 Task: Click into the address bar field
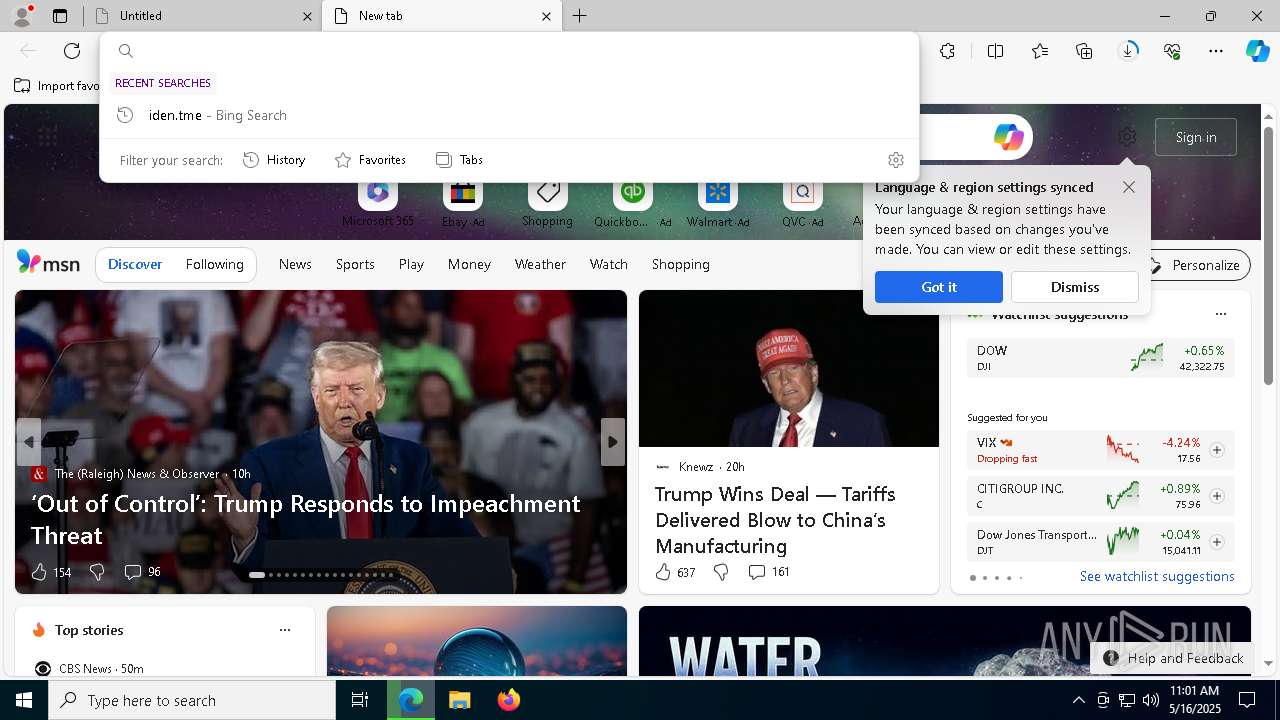point(510,51)
